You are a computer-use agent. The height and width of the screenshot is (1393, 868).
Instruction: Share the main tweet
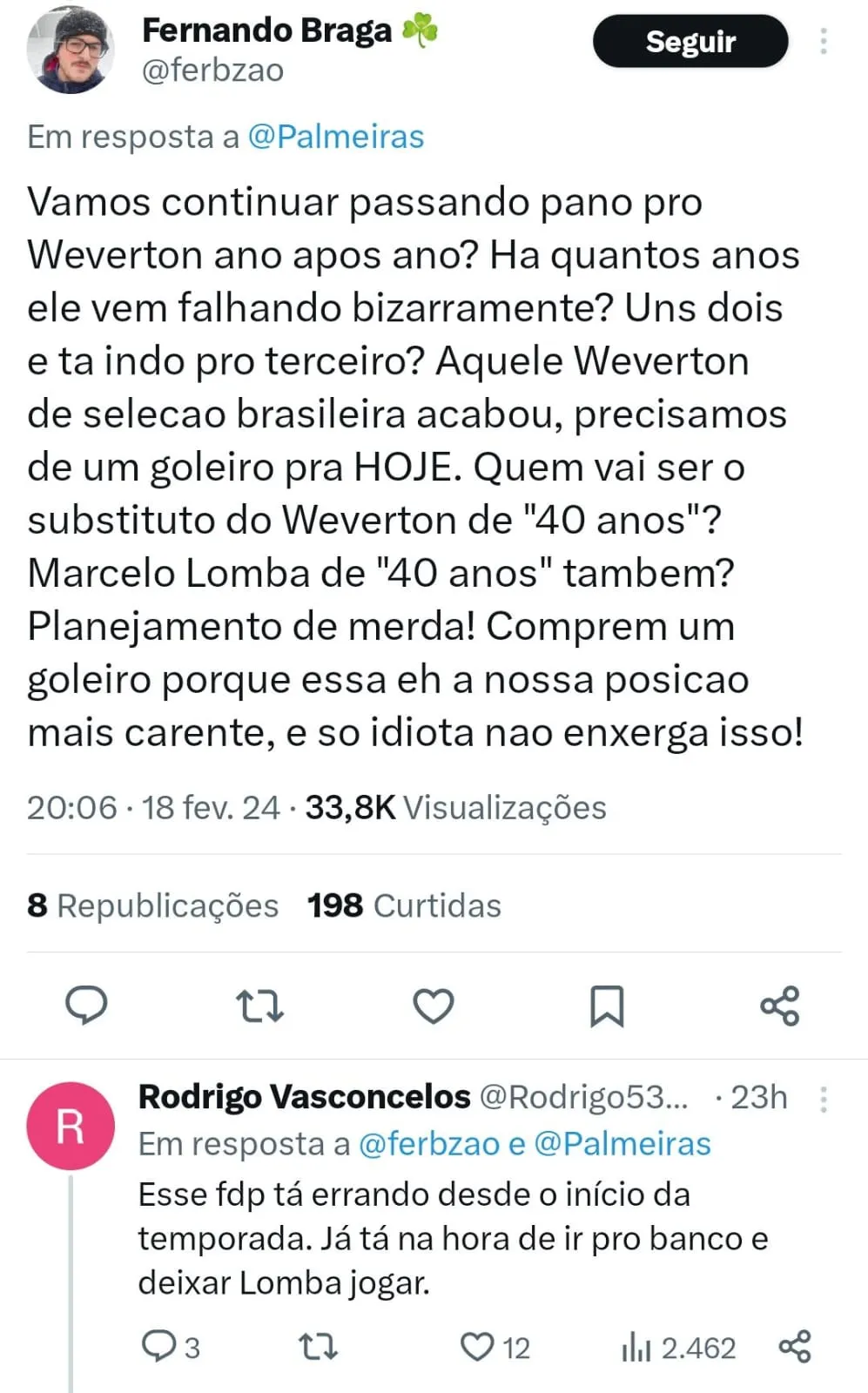coord(779,1006)
